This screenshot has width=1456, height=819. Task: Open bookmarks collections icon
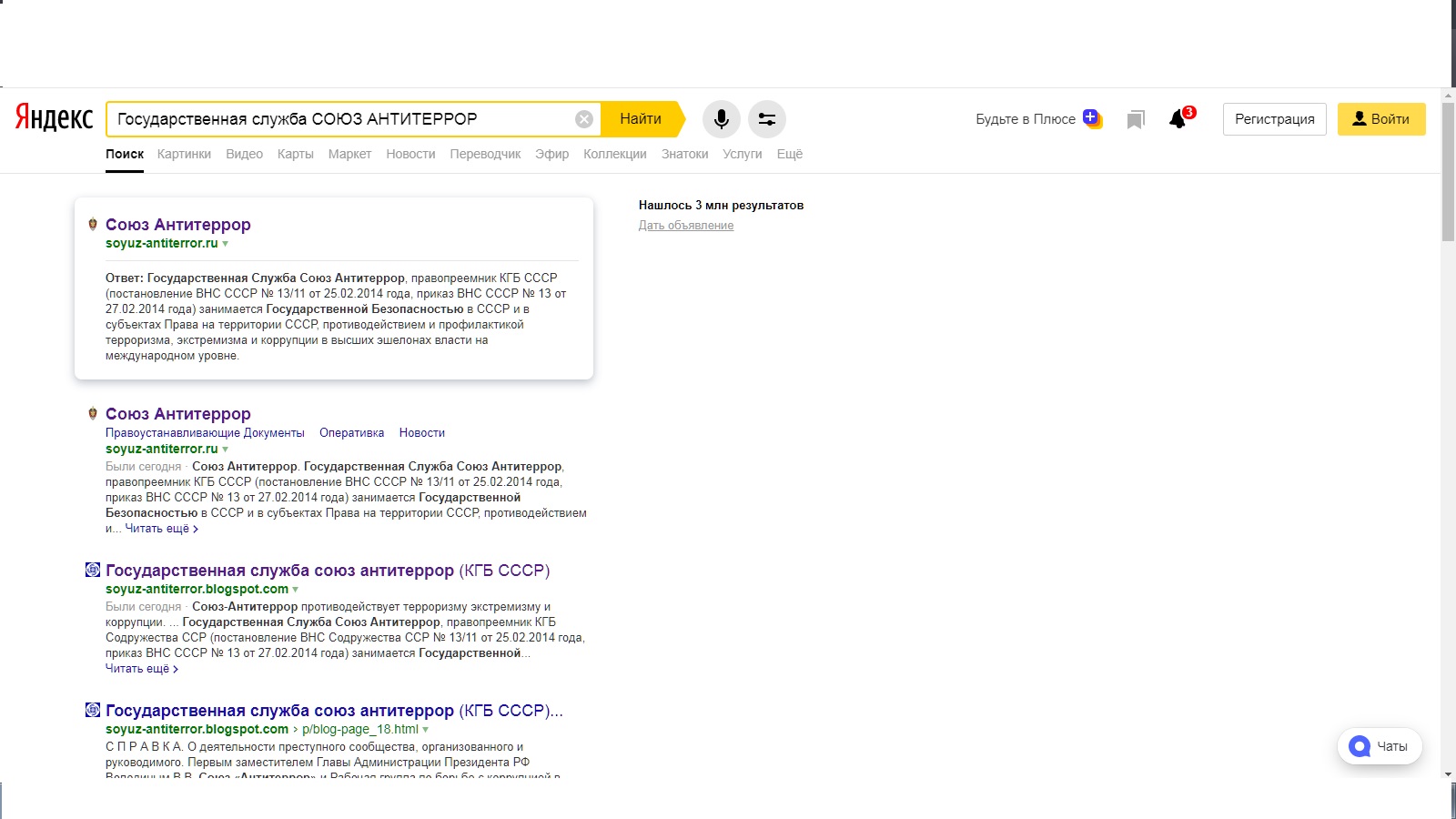point(1135,120)
